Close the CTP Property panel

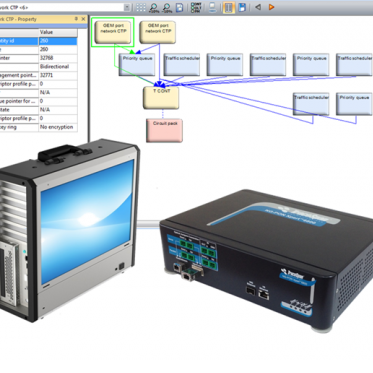pyautogui.click(x=83, y=19)
